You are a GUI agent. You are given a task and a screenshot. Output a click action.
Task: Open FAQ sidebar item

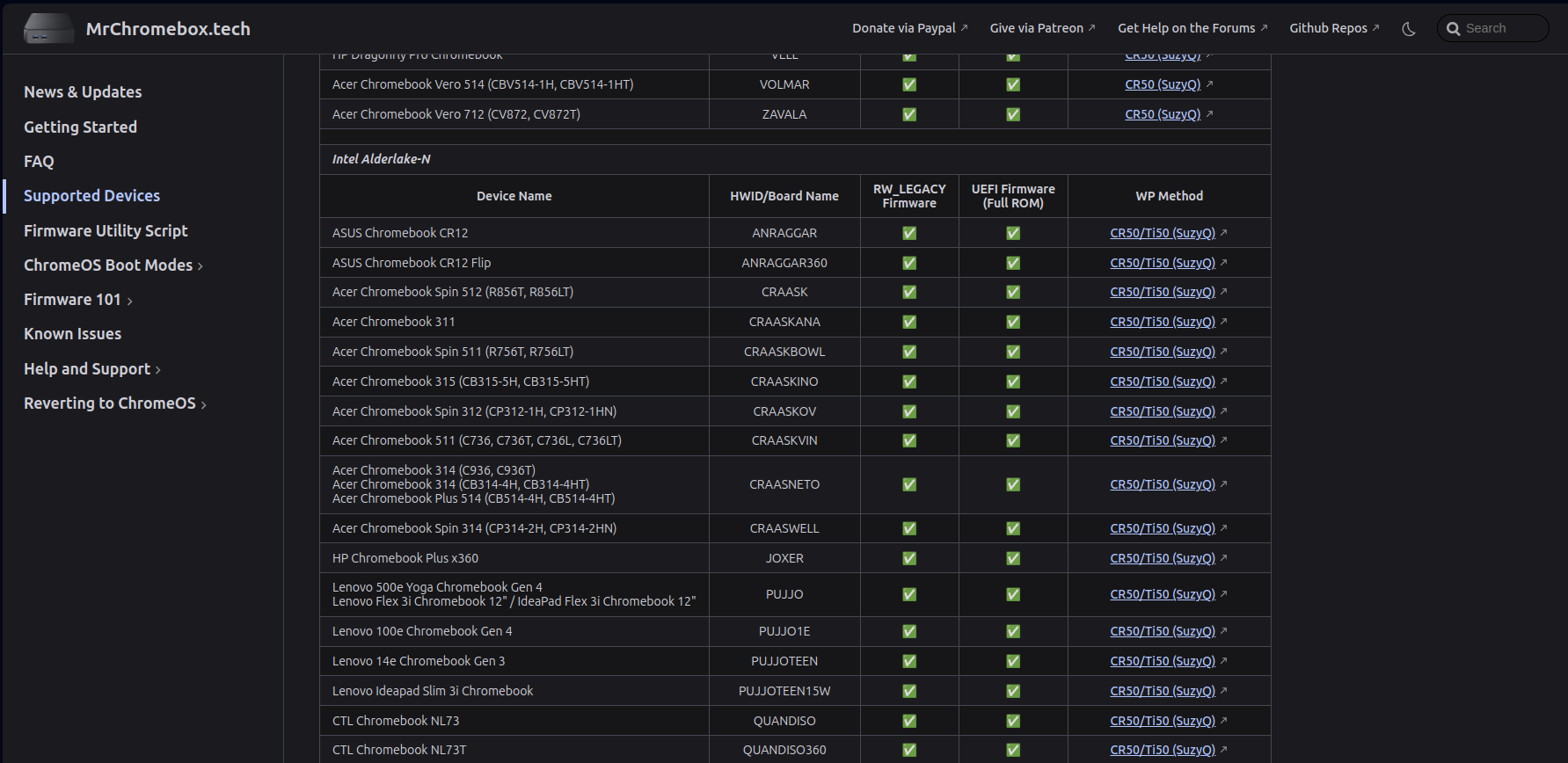tap(39, 162)
